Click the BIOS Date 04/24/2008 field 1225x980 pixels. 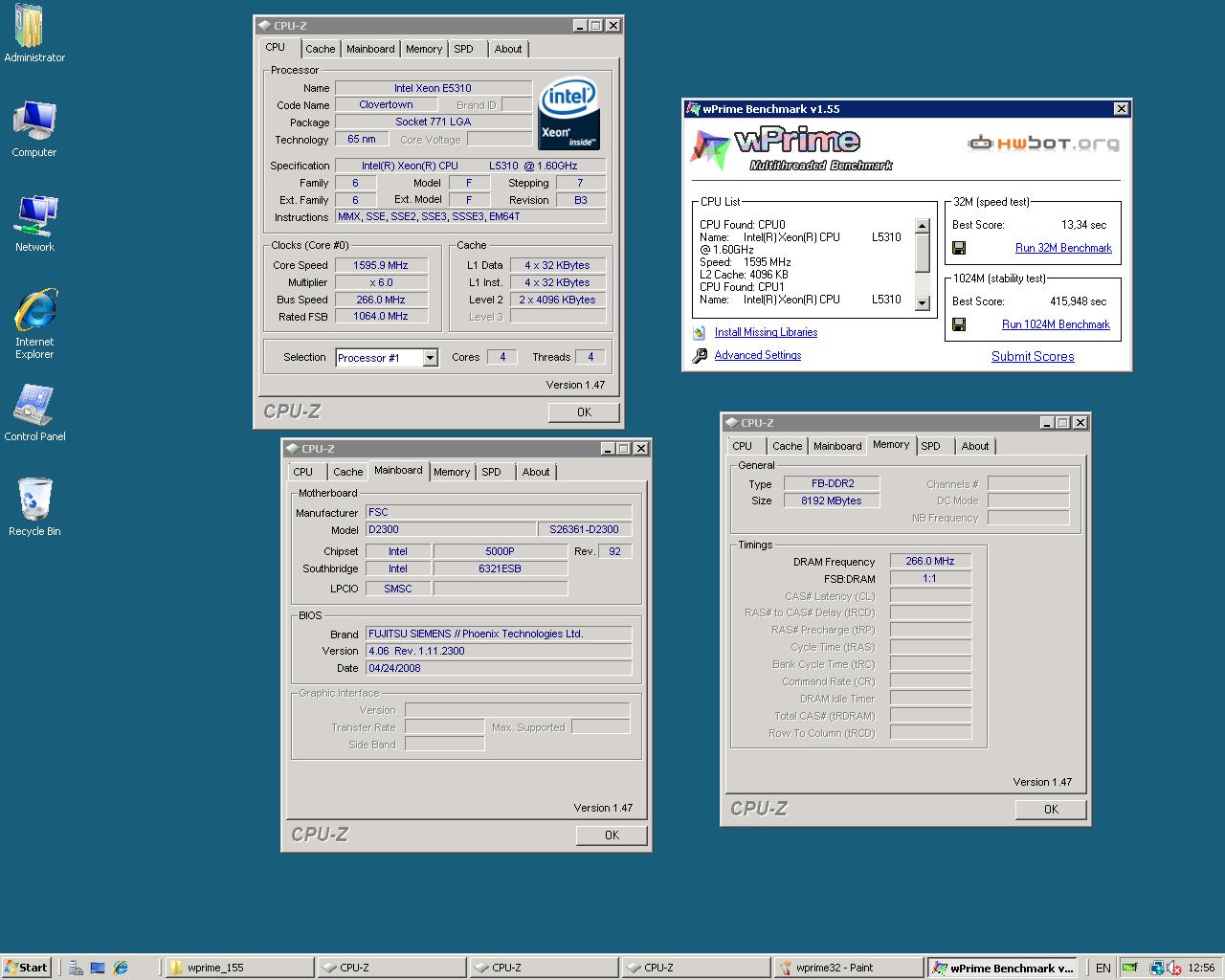click(x=499, y=668)
